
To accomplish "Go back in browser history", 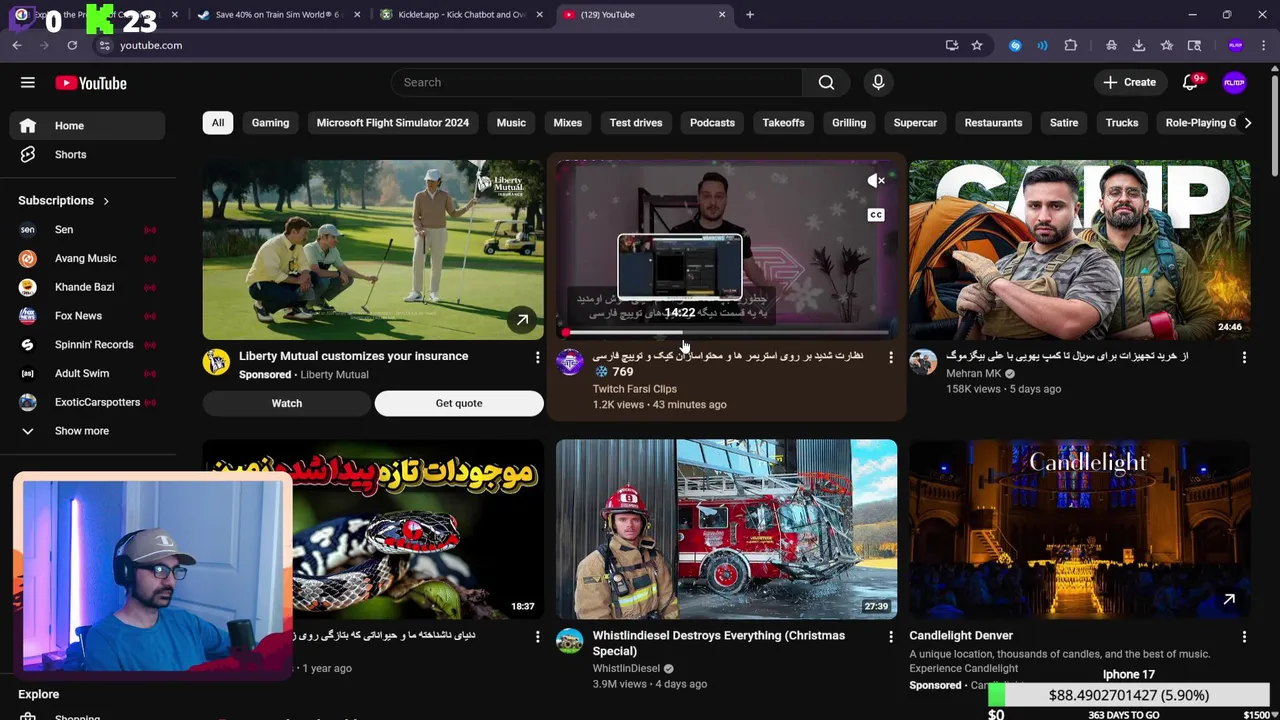I will [x=17, y=45].
